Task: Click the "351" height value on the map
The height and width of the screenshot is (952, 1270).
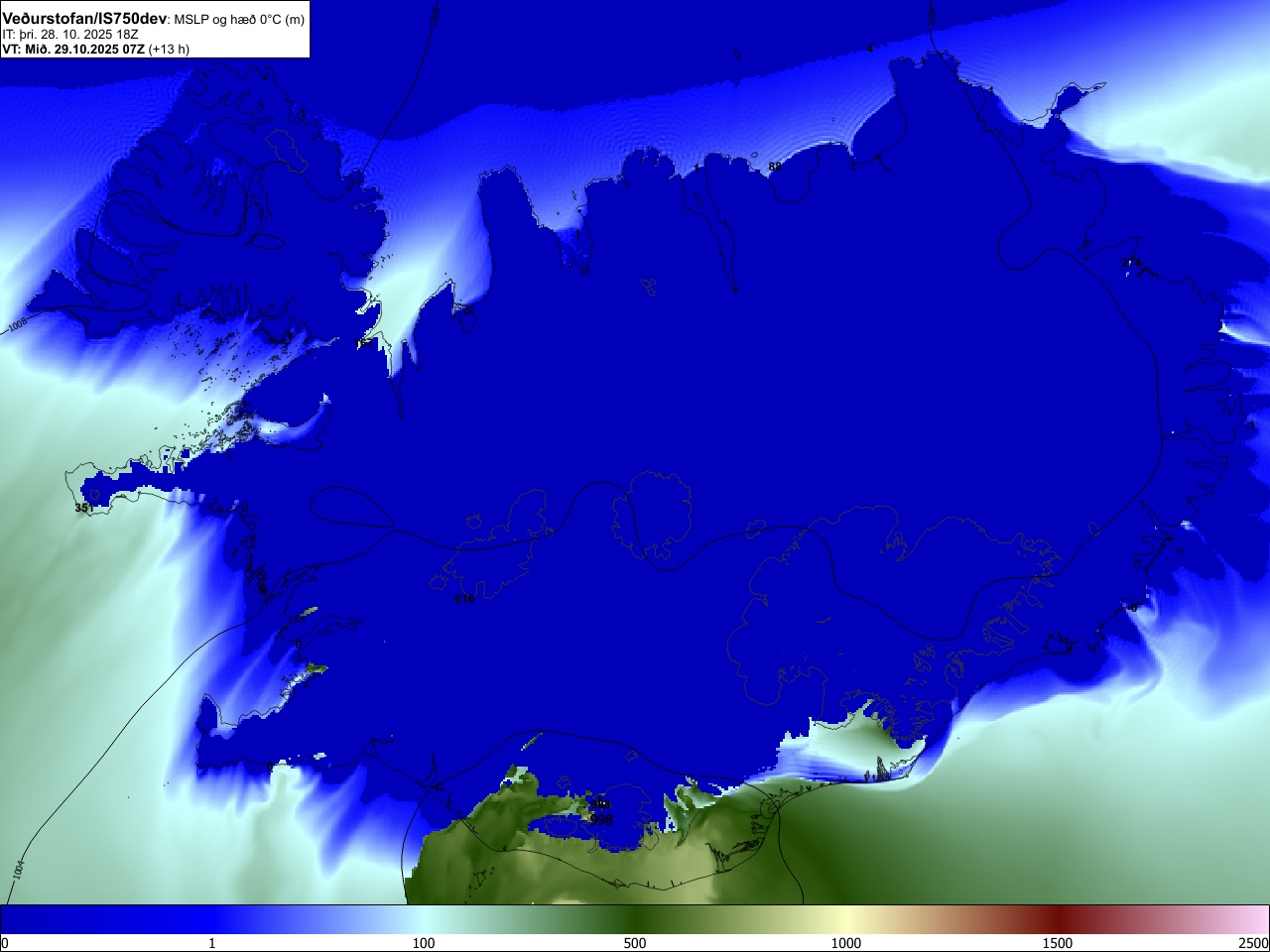Action: 84,508
